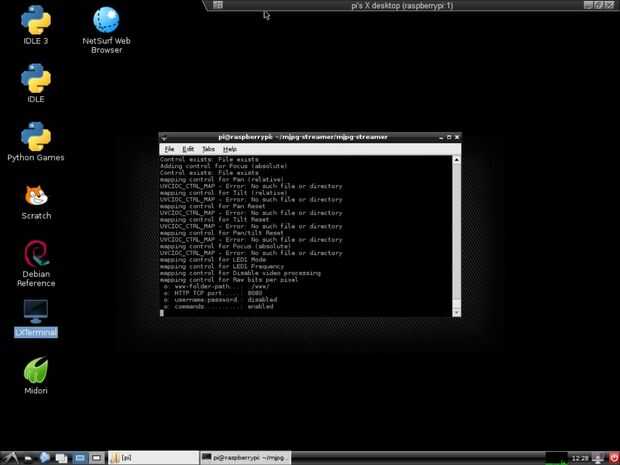
Task: Open the CPU usage monitor graph
Action: [556, 458]
